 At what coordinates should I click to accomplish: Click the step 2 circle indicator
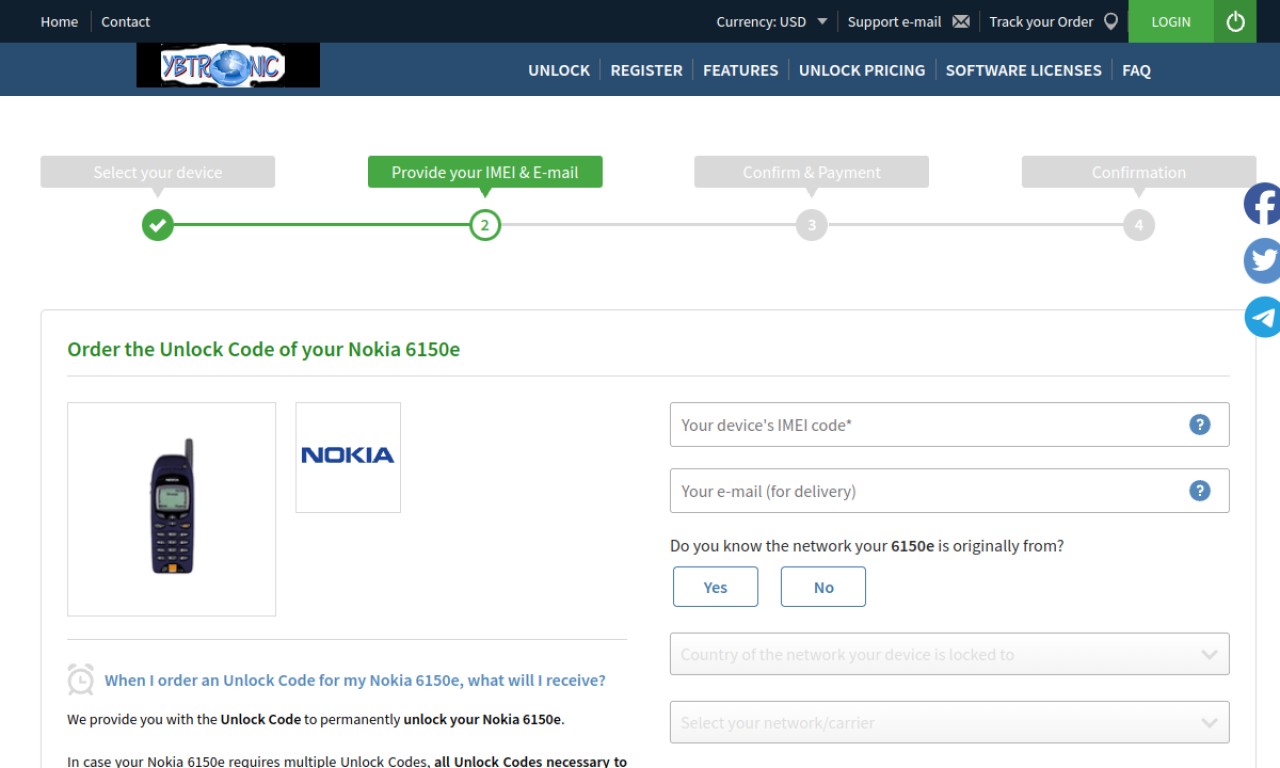(485, 225)
